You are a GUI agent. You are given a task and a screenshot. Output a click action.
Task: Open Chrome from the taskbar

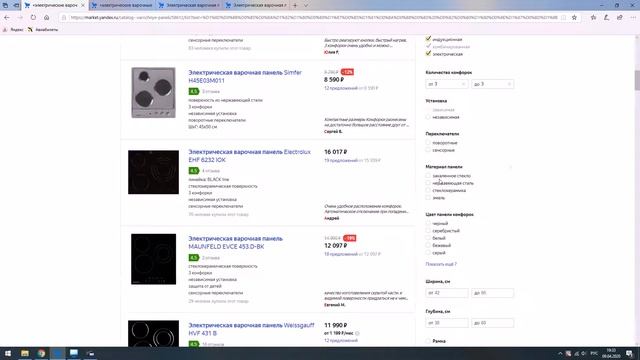pyautogui.click(x=41, y=353)
